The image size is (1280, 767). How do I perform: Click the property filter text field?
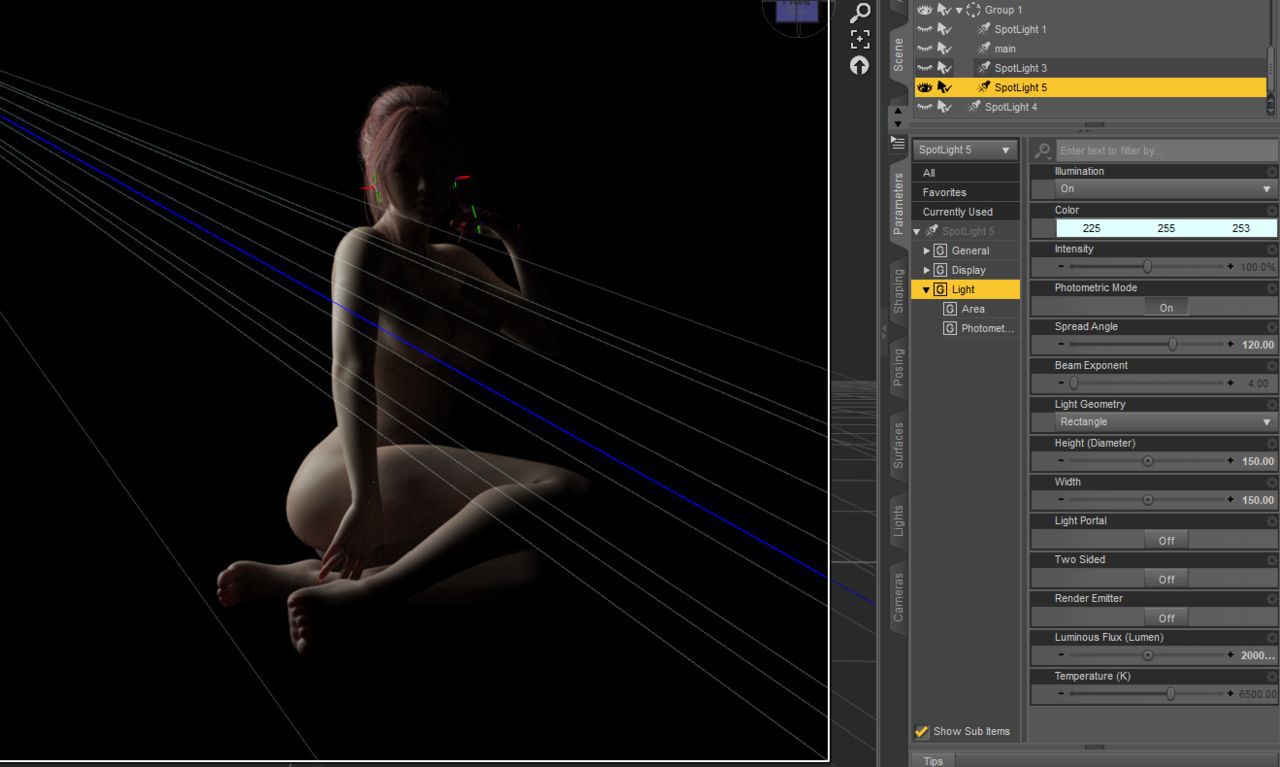[x=1166, y=150]
